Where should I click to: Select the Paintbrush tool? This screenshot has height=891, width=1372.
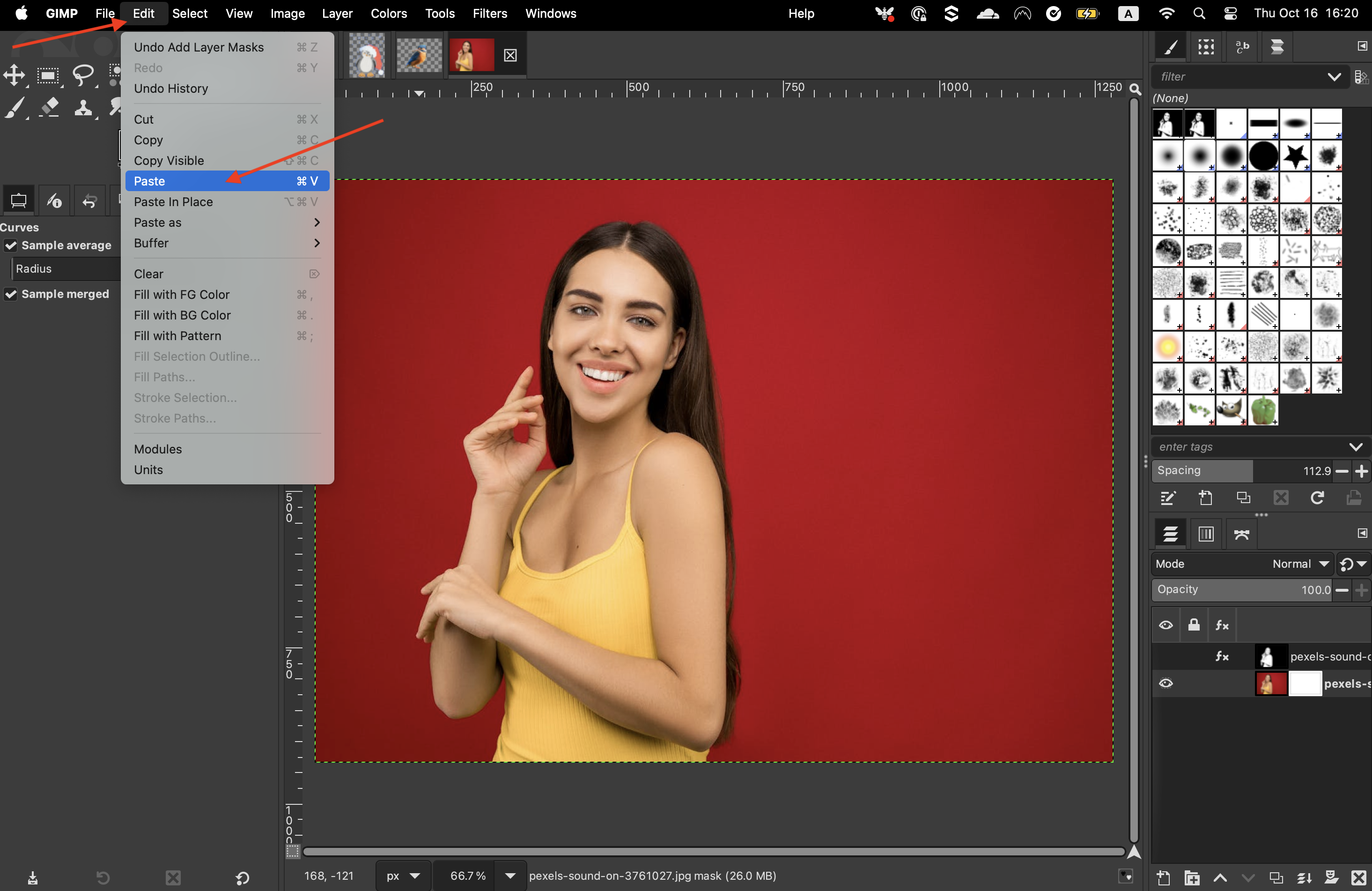pos(15,107)
